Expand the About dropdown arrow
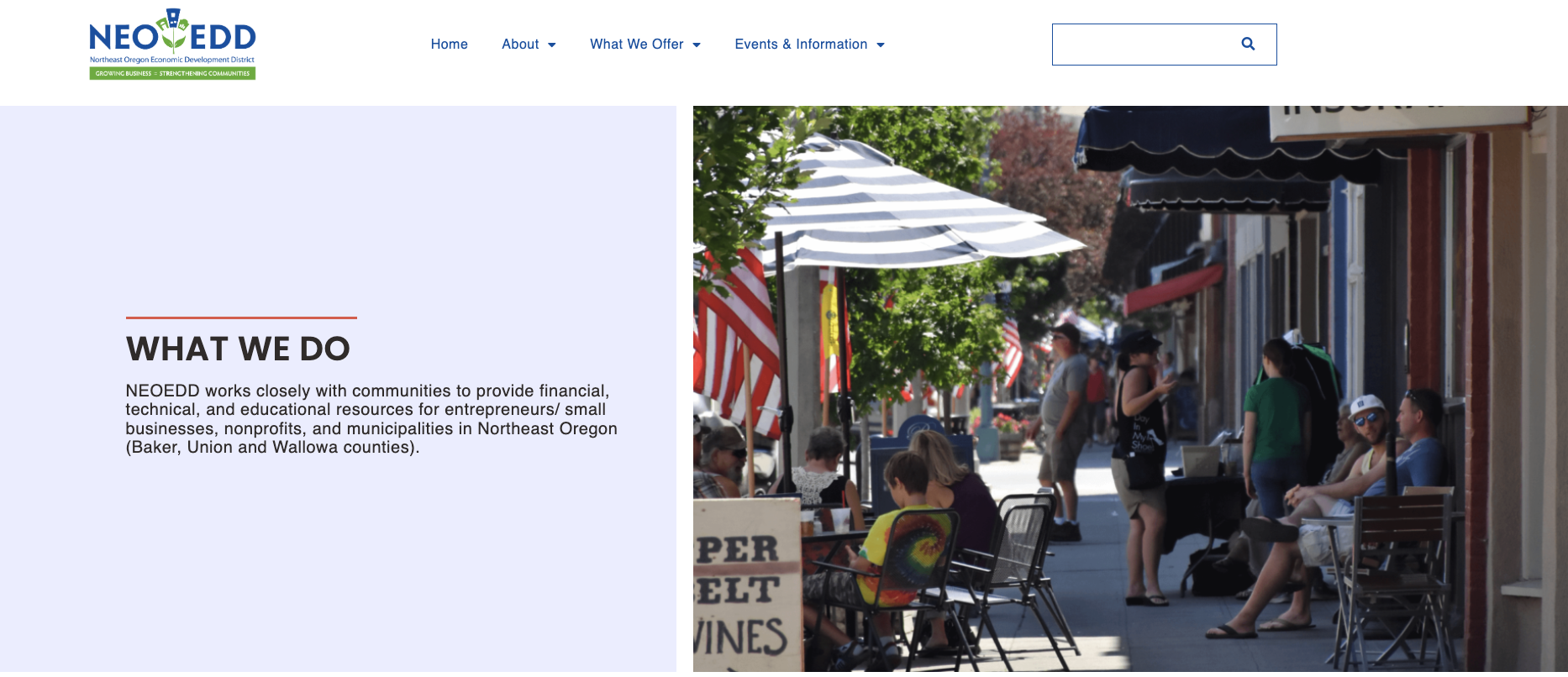This screenshot has height=677, width=1568. point(552,45)
